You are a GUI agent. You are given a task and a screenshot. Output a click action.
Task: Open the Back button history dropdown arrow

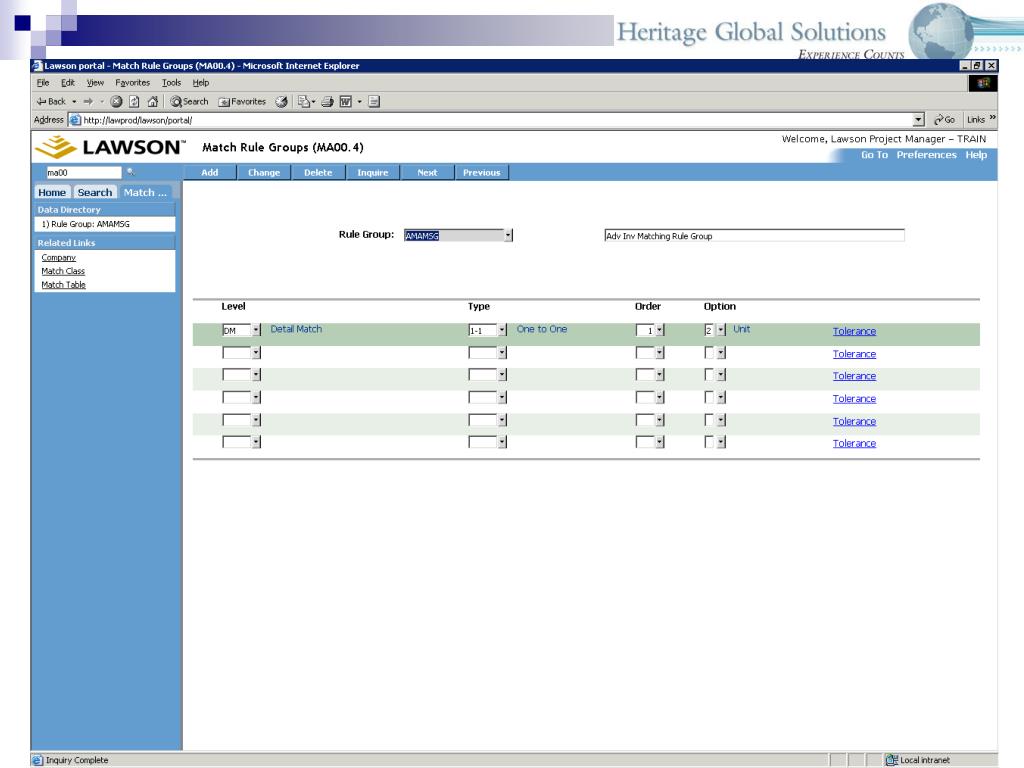pos(74,101)
